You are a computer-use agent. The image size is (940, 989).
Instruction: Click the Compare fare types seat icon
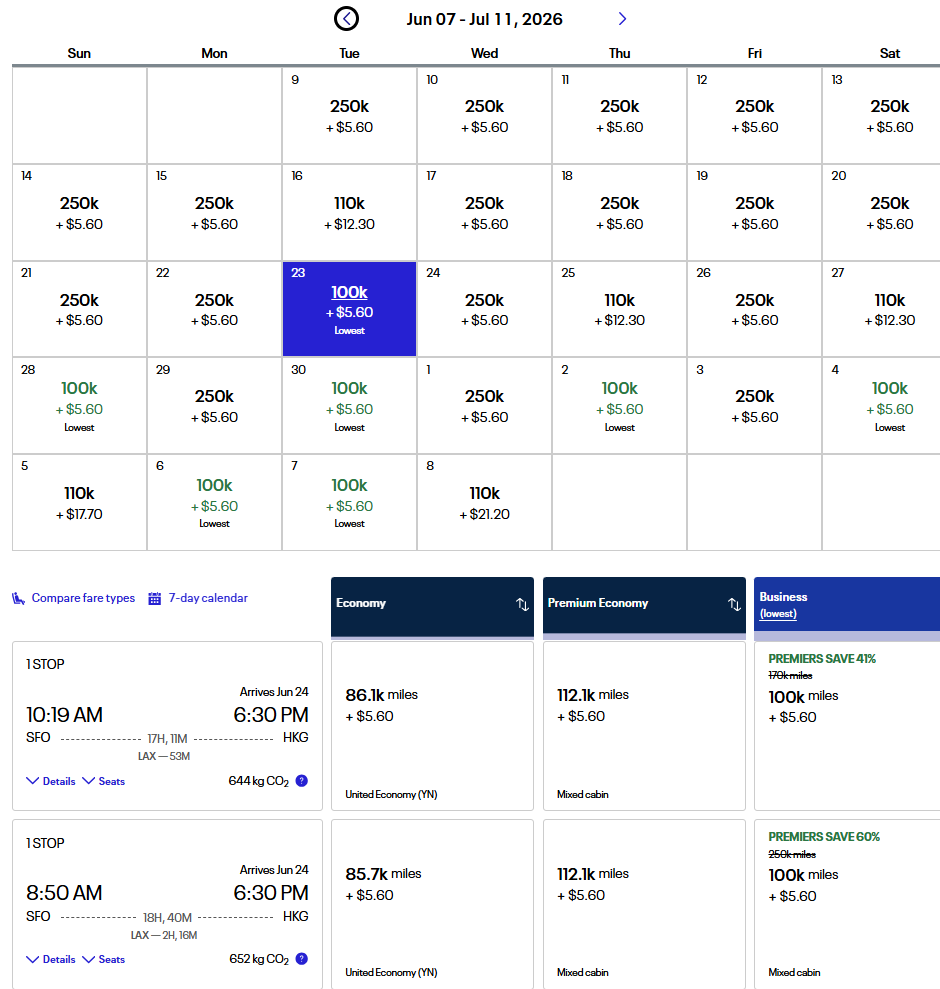[18, 598]
